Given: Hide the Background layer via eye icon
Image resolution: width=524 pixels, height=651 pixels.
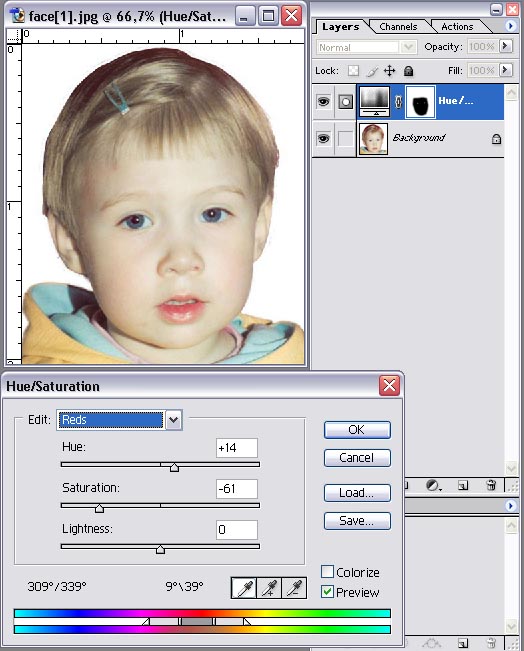Looking at the screenshot, I should tap(323, 138).
